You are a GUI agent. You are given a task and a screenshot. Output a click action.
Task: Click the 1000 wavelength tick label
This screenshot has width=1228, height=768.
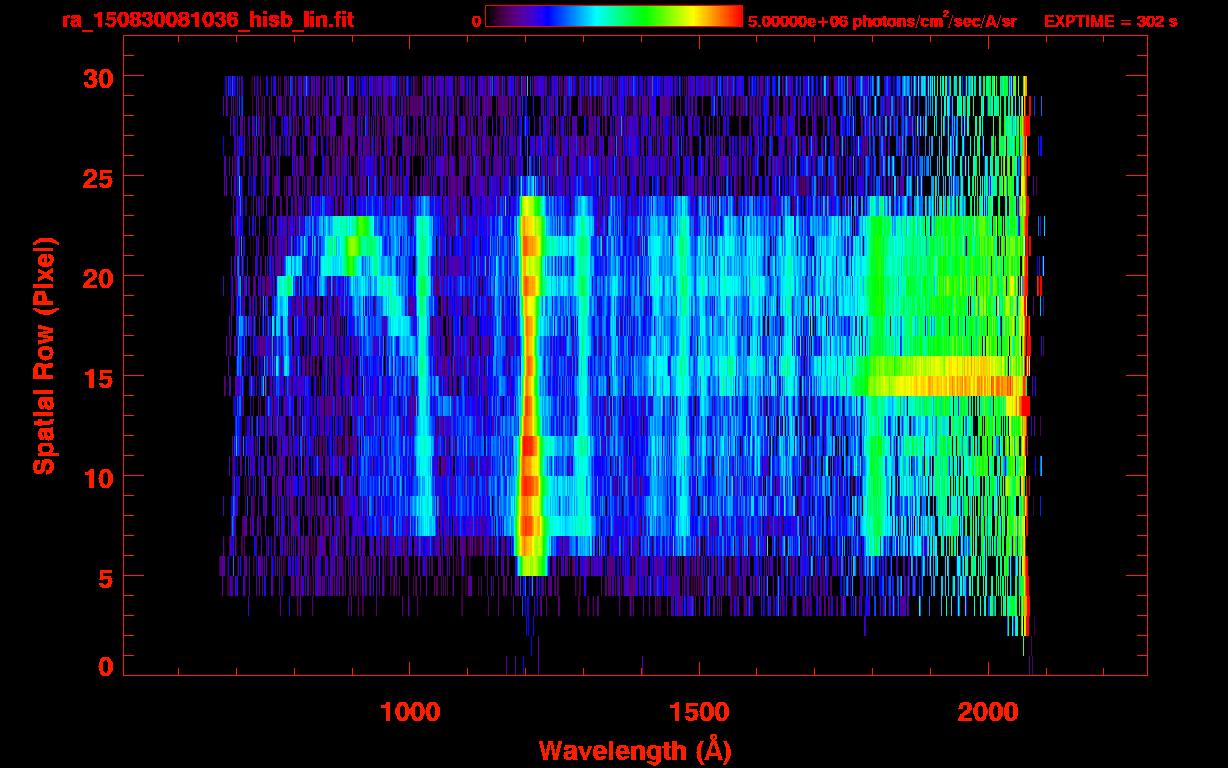coord(409,712)
